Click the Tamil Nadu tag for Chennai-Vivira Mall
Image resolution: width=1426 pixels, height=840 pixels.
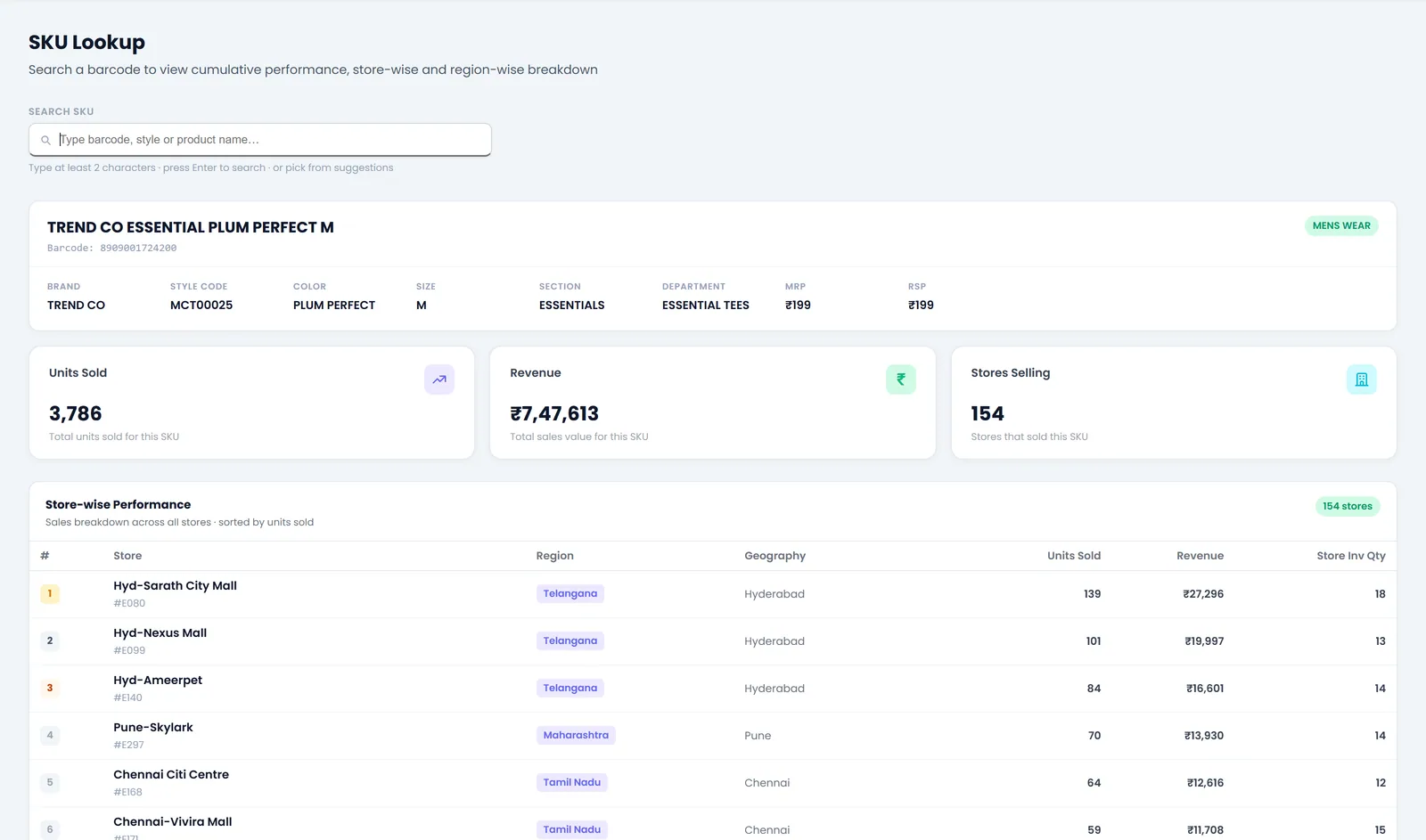tap(572, 829)
